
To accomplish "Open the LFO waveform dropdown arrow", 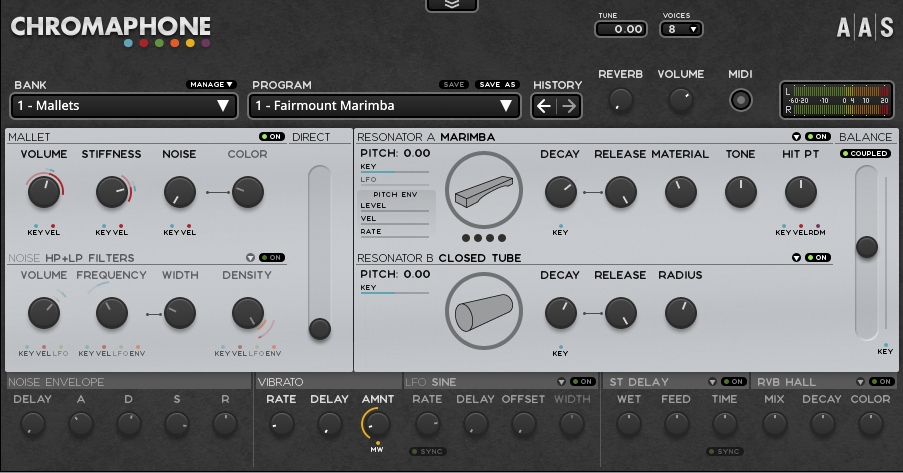I will pyautogui.click(x=561, y=382).
